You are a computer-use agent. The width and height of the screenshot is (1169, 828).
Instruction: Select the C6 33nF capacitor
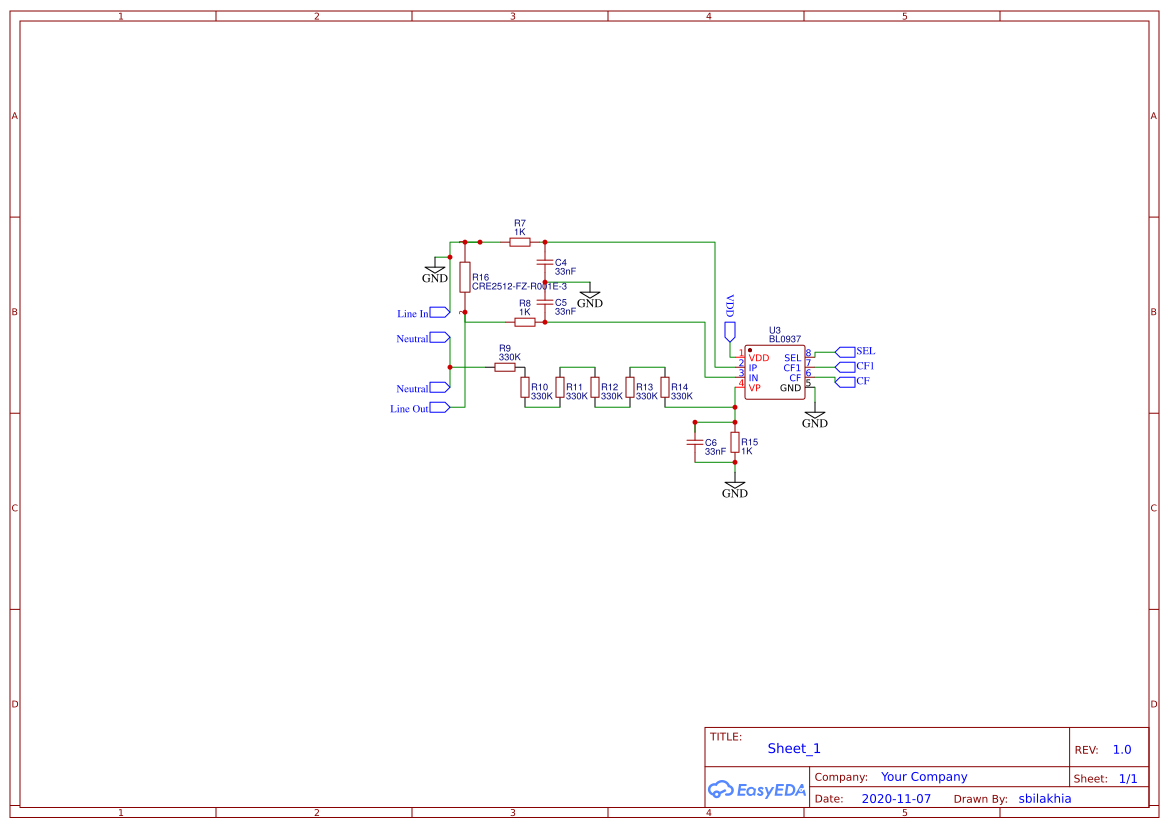695,442
